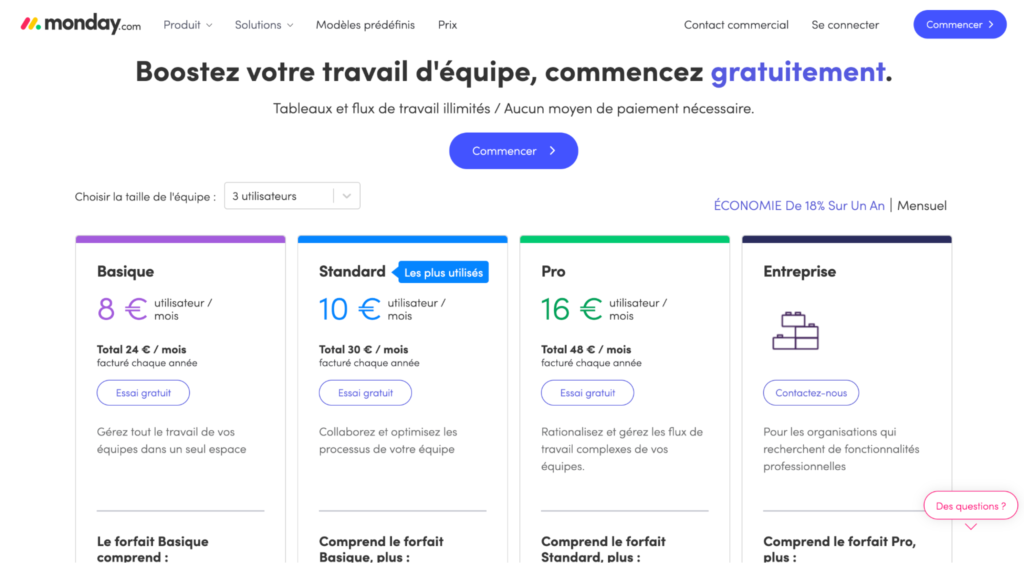The image size is (1024, 563).
Task: Click Contactez-nous in the Entreprise plan
Action: [x=810, y=393]
